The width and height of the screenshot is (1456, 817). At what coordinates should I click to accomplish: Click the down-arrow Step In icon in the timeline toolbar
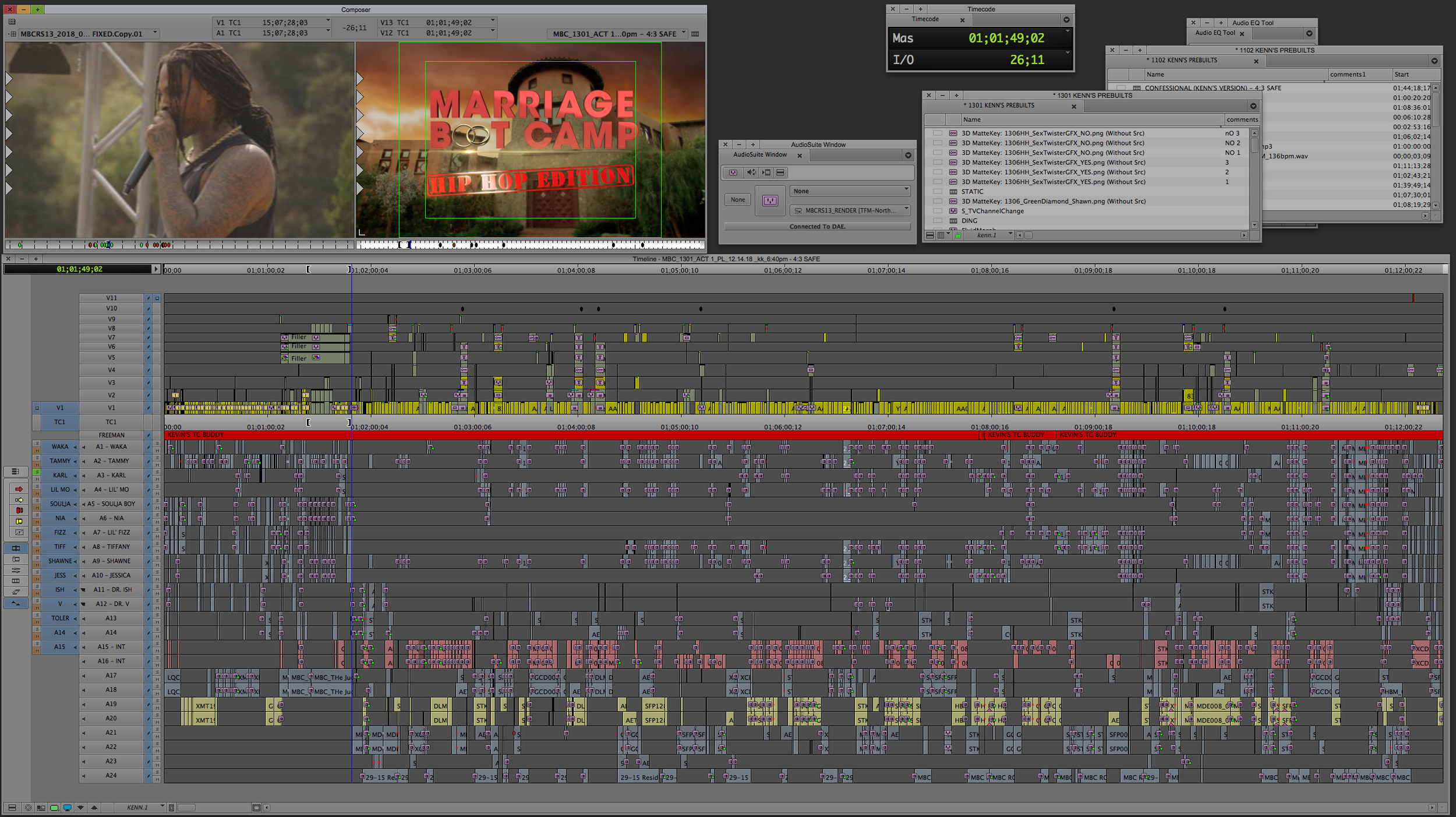click(80, 808)
